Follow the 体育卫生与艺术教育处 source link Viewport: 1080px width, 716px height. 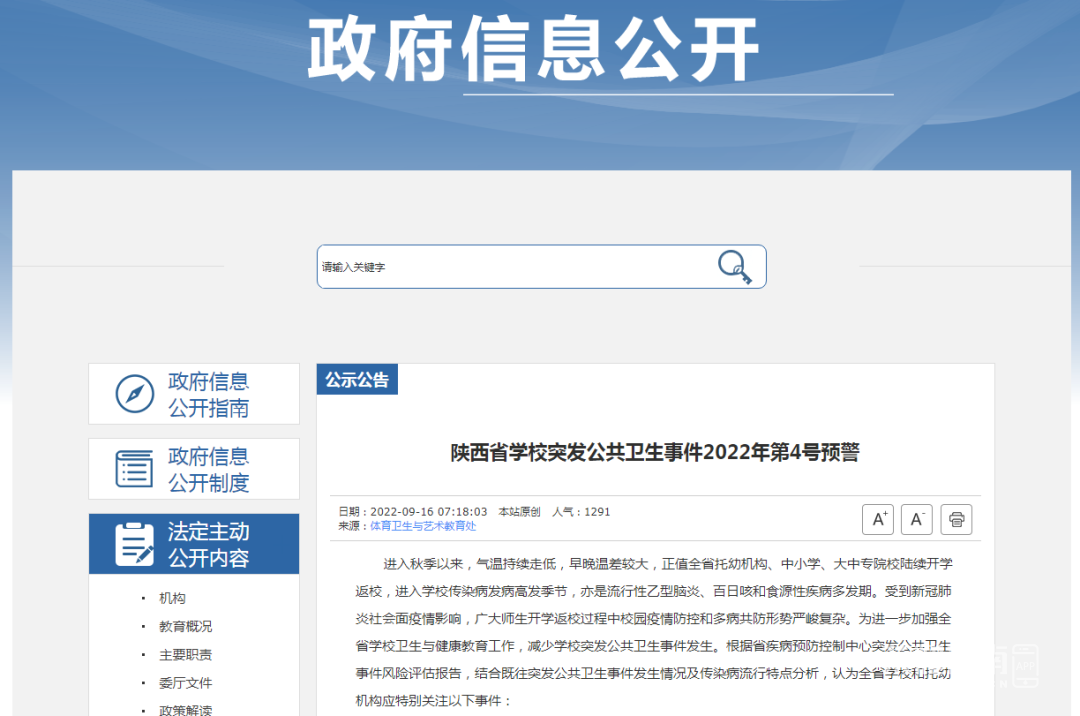[x=423, y=526]
